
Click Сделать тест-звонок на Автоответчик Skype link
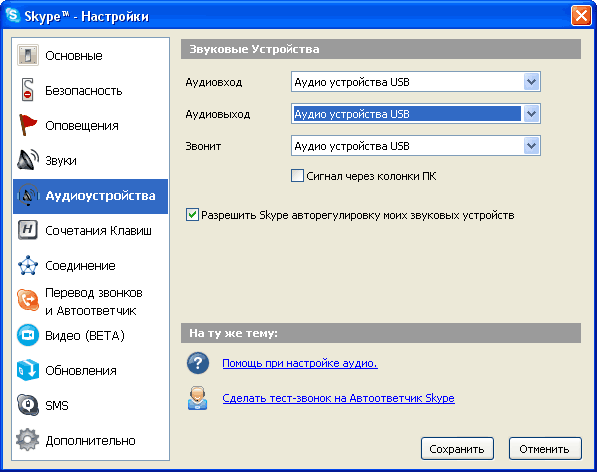point(338,398)
